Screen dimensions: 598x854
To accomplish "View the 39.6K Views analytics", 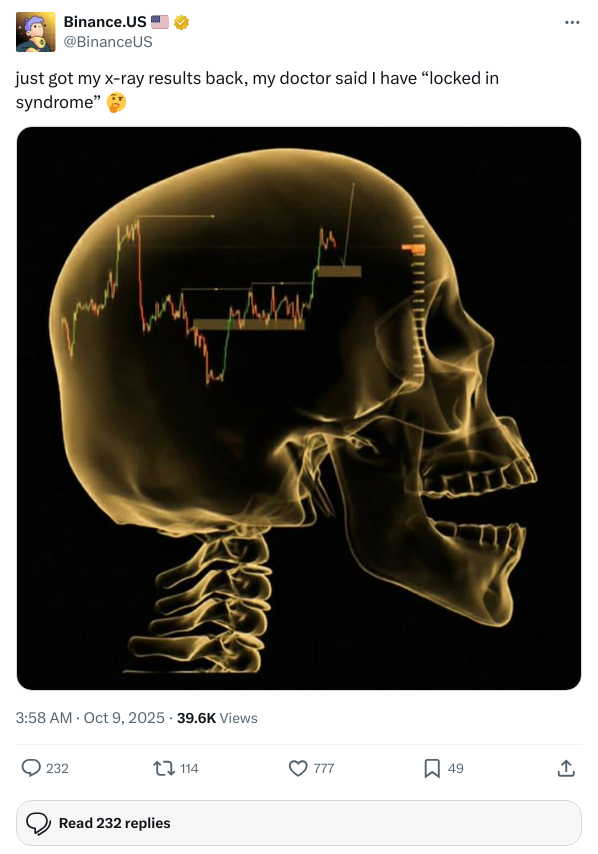I will point(217,718).
